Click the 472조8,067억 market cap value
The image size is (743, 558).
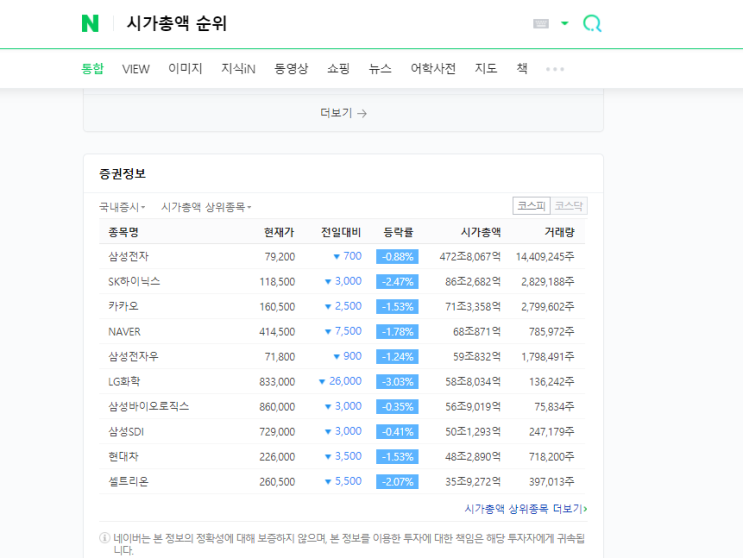point(470,257)
